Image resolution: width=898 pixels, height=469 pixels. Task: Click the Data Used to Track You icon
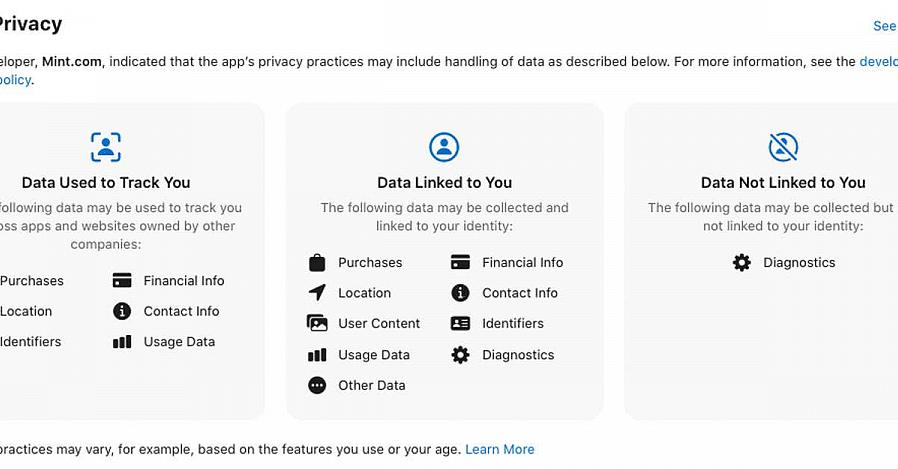105,147
